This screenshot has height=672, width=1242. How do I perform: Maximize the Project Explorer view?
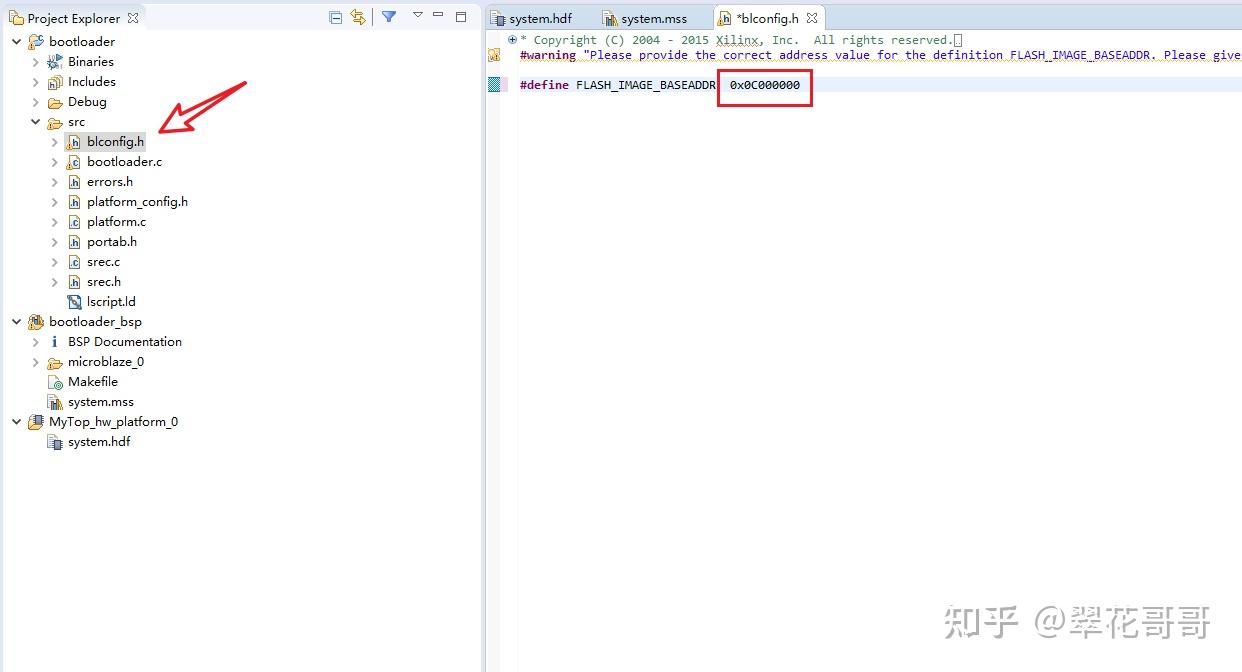461,16
